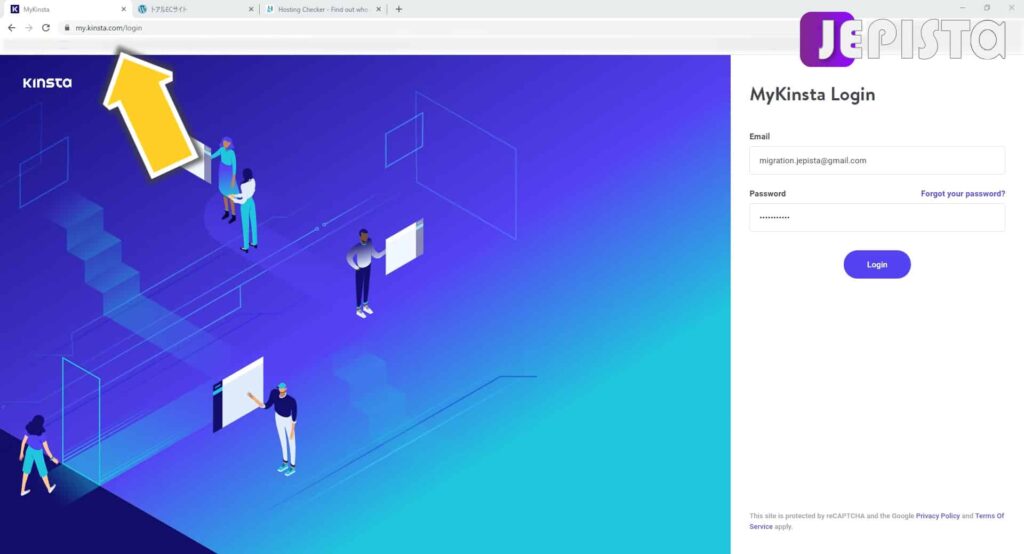Switch to the WordPress EC site tab
The width and height of the screenshot is (1024, 554).
(x=195, y=9)
